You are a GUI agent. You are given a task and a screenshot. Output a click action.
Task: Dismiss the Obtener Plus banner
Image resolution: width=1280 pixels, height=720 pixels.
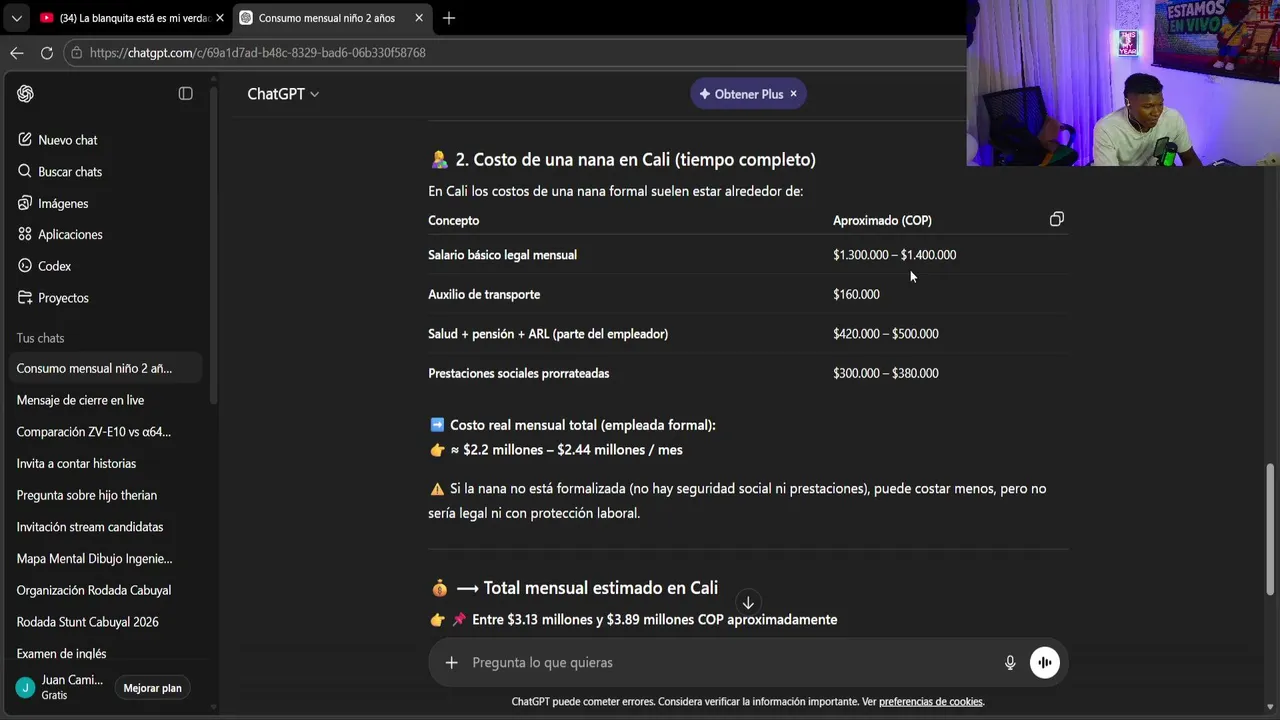coord(793,94)
